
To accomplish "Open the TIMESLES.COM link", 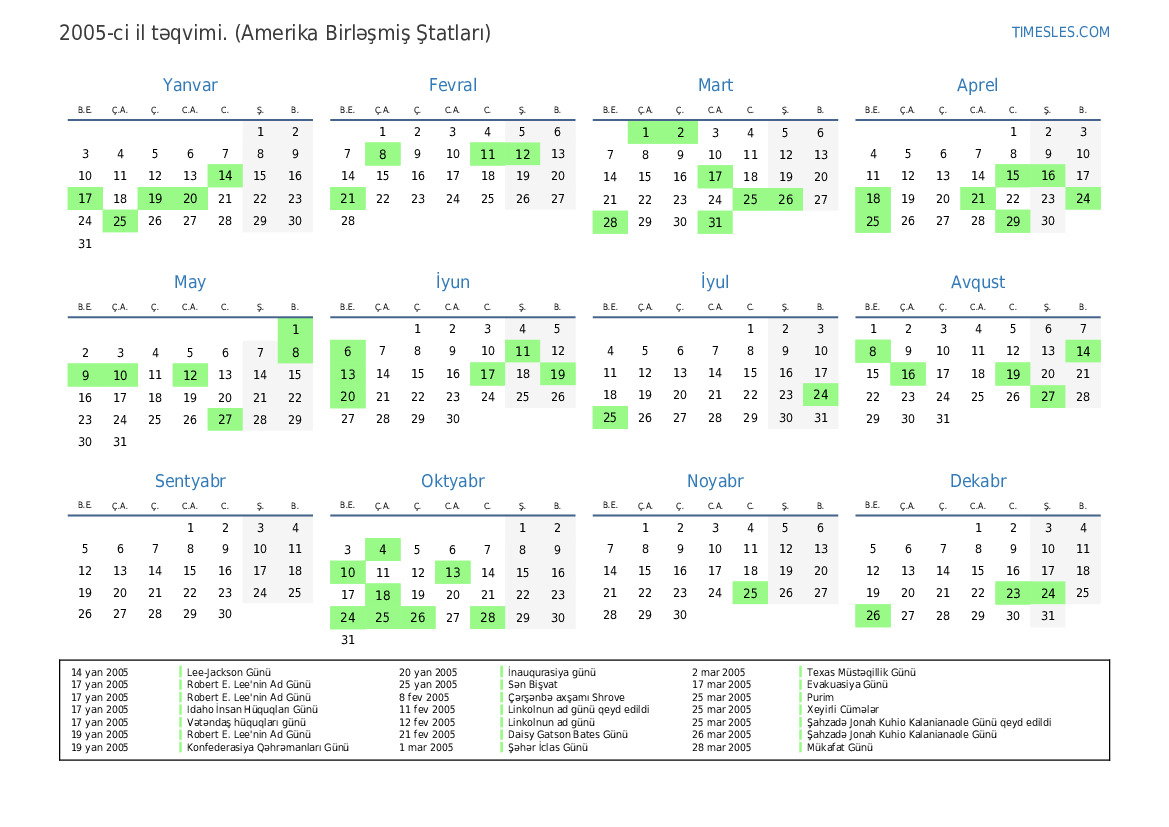I will 1060,32.
